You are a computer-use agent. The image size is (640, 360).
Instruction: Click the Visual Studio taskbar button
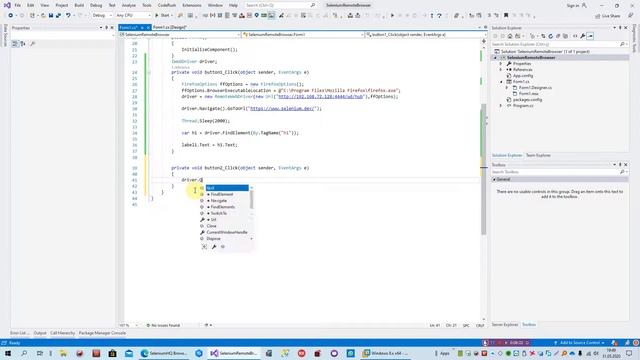[234, 353]
